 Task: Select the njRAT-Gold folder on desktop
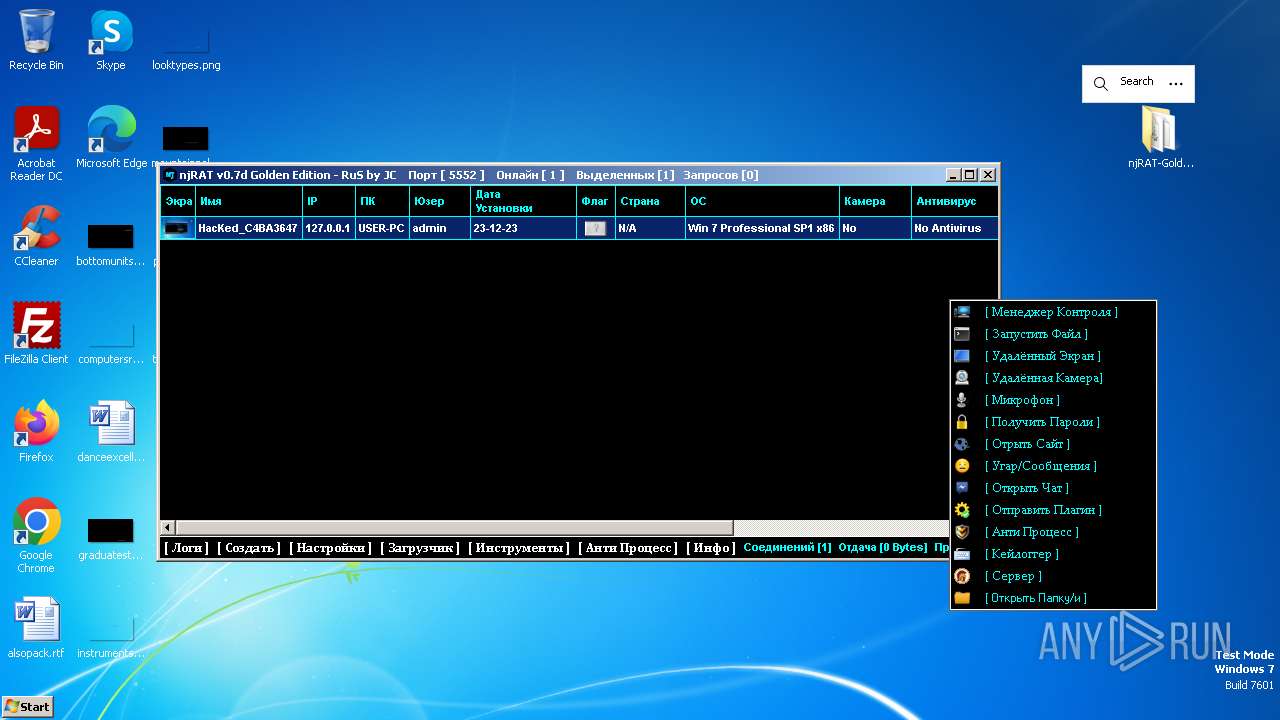click(1161, 137)
